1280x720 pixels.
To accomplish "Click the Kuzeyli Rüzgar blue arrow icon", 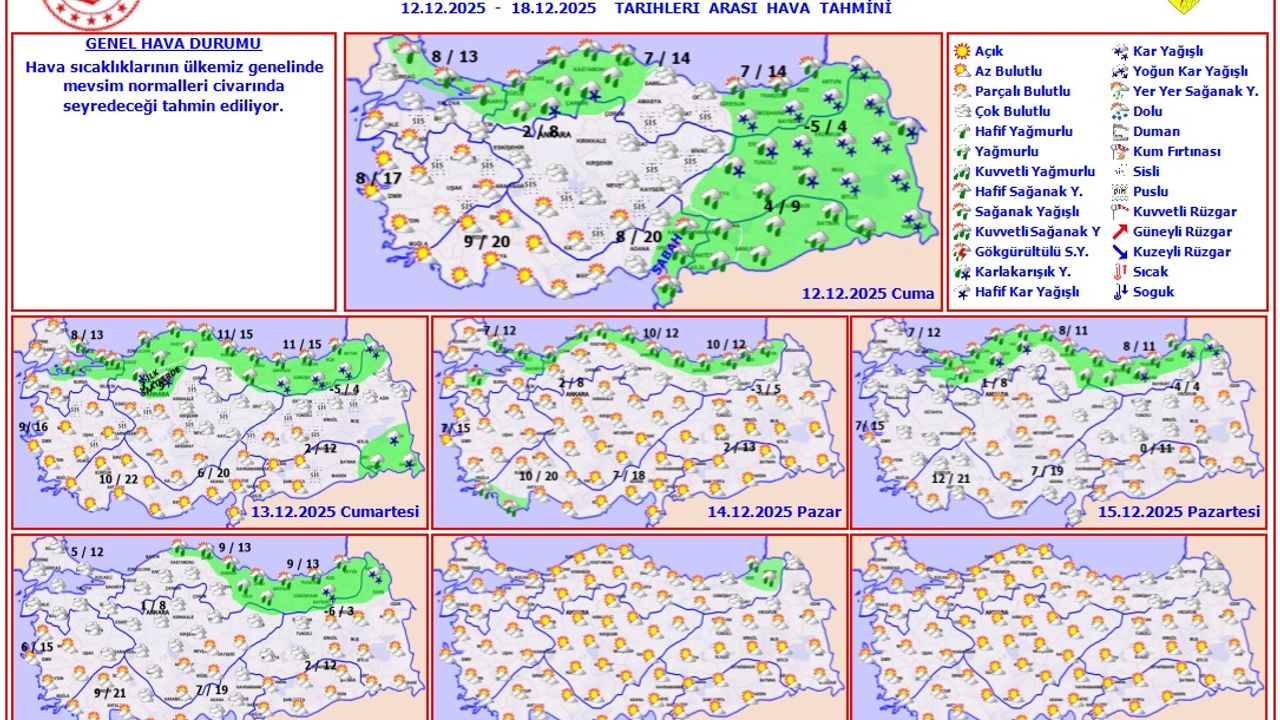I will tap(1120, 252).
